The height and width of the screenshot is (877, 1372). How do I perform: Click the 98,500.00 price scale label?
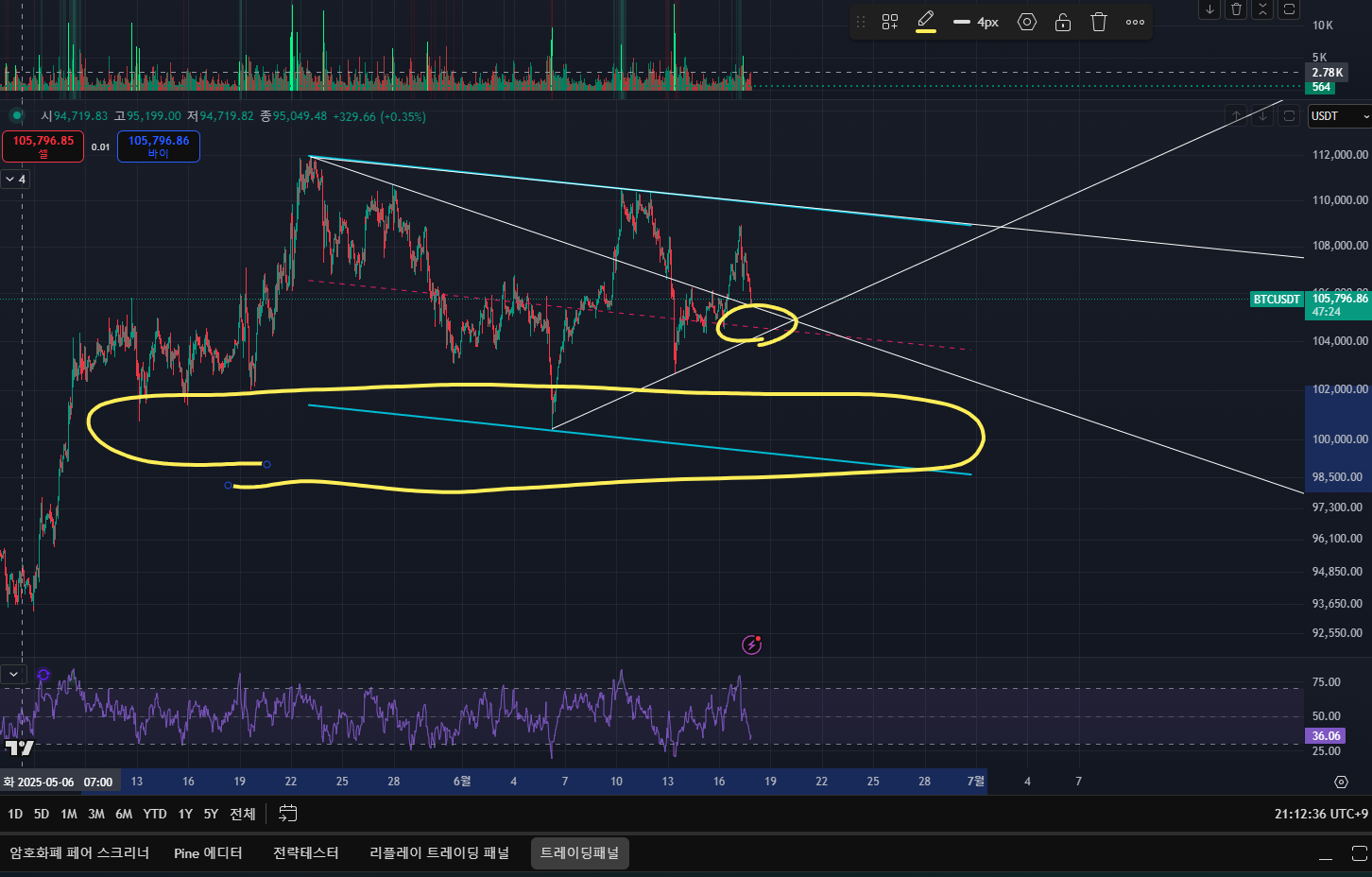click(1337, 477)
